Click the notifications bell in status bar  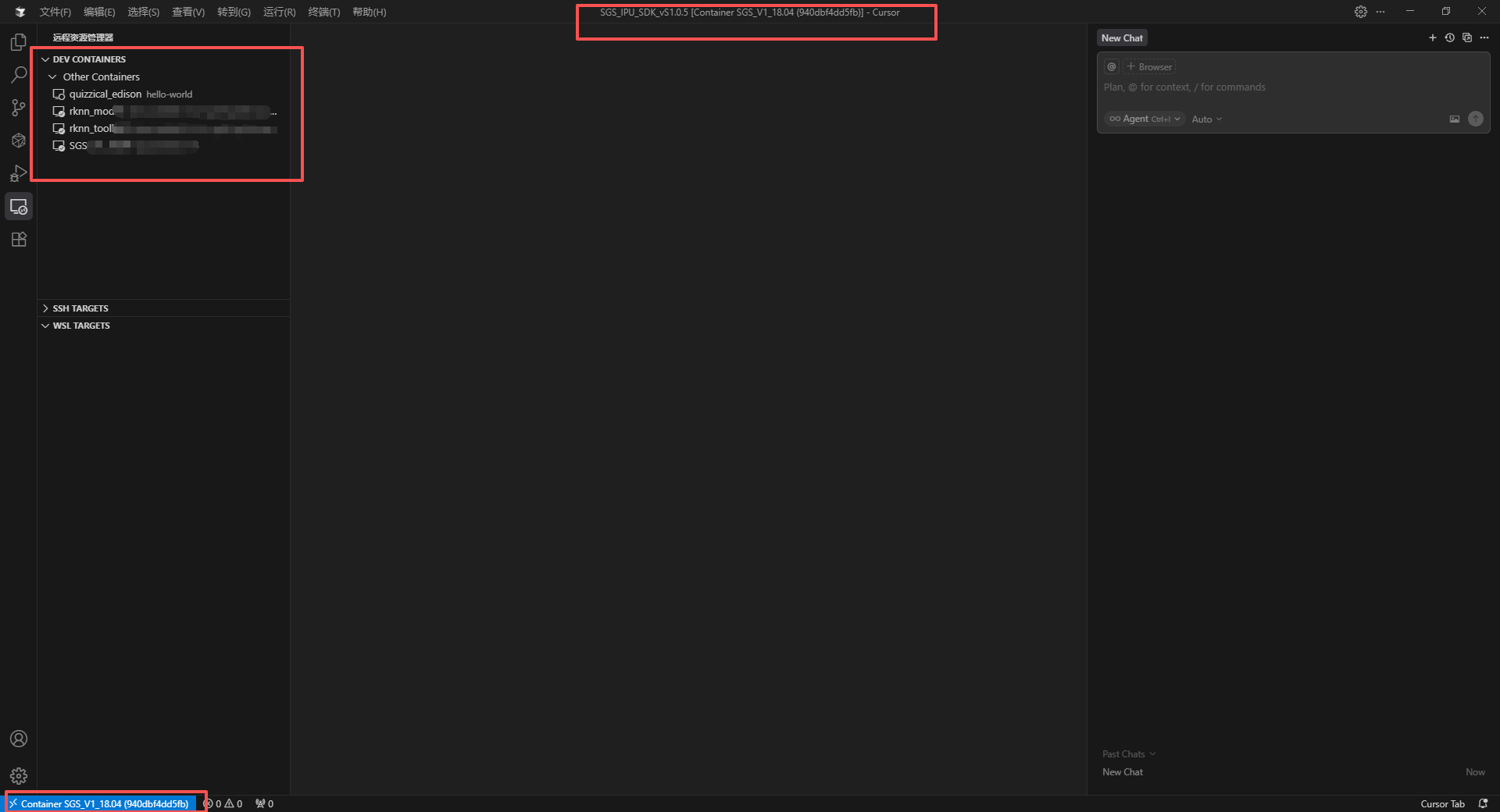[1484, 803]
